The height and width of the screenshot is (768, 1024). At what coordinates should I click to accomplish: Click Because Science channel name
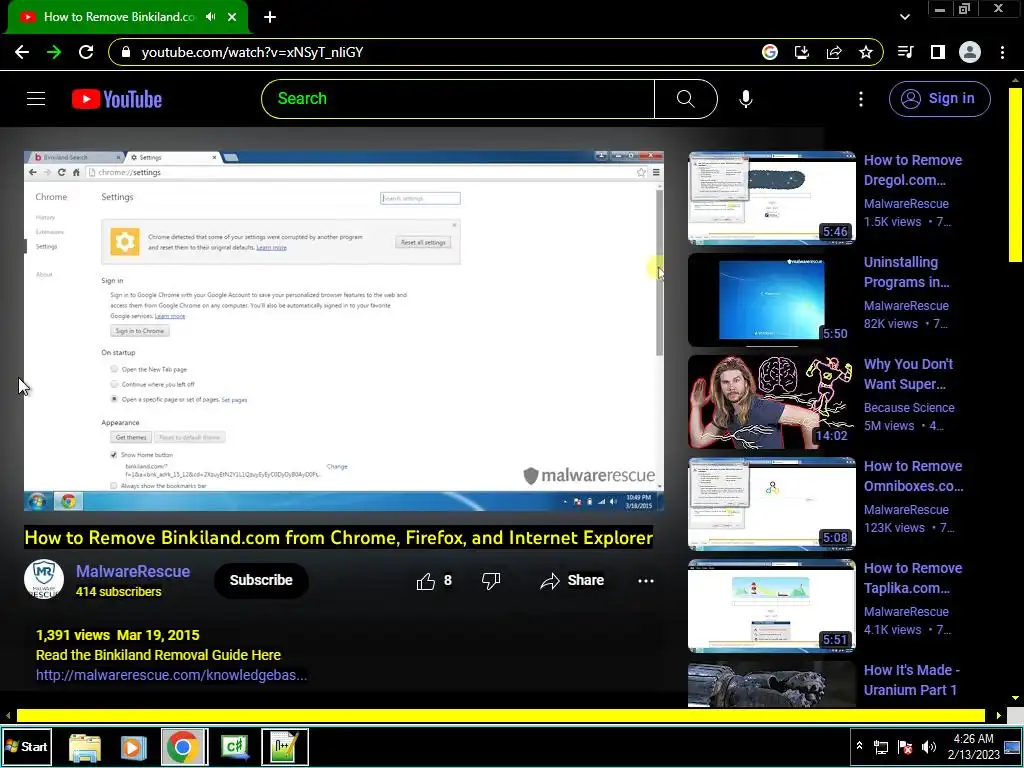click(909, 408)
